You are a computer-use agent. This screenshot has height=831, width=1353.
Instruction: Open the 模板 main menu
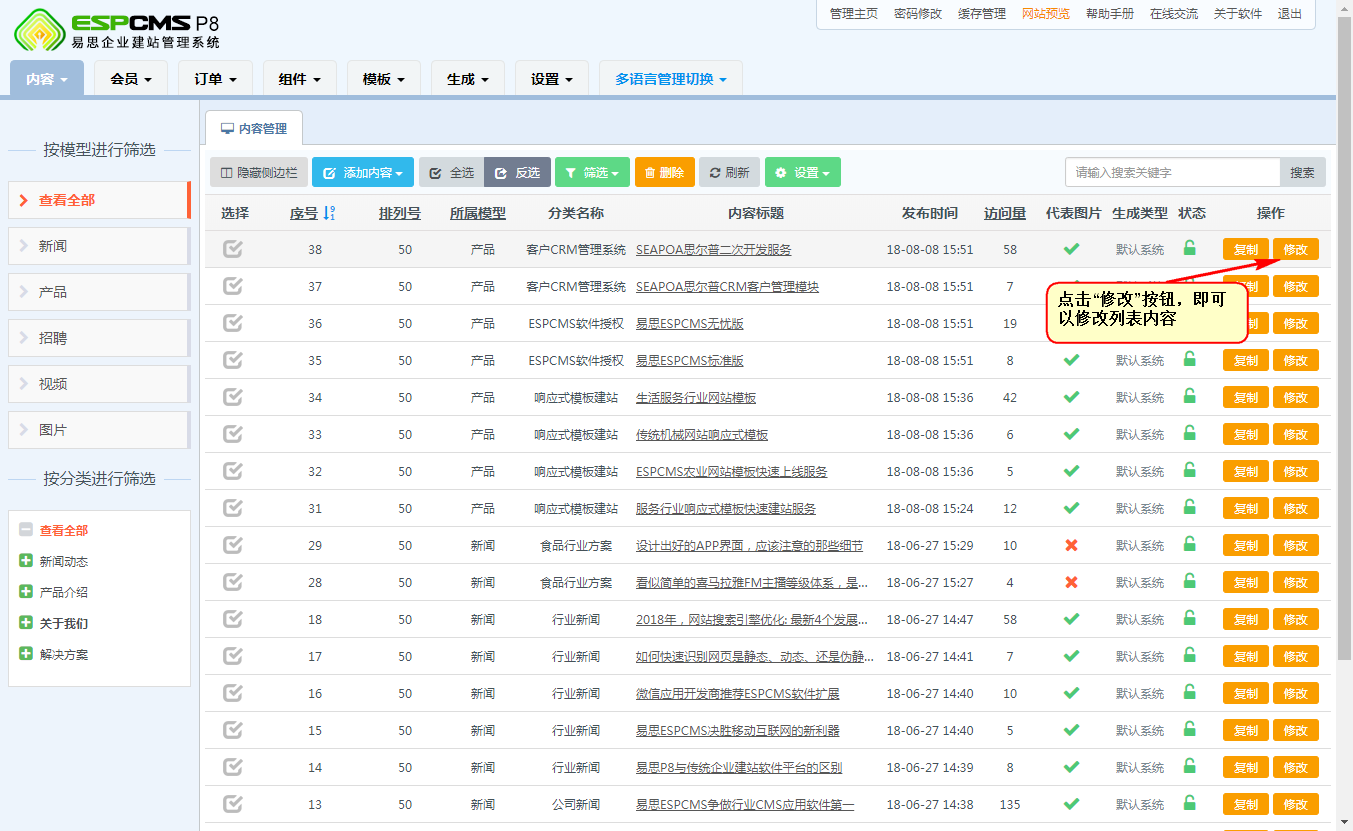click(x=384, y=79)
